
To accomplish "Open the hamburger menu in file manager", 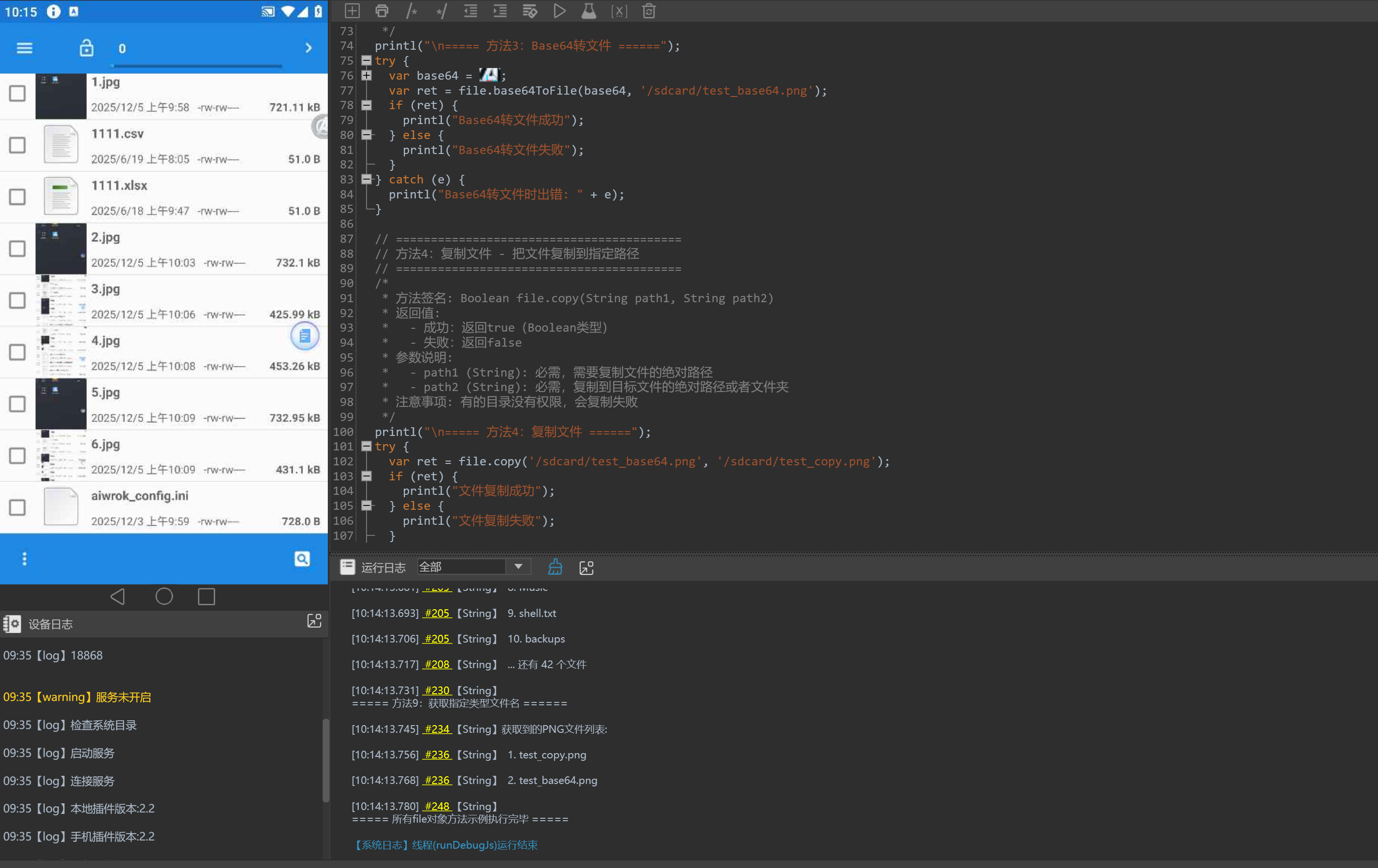I will click(24, 48).
